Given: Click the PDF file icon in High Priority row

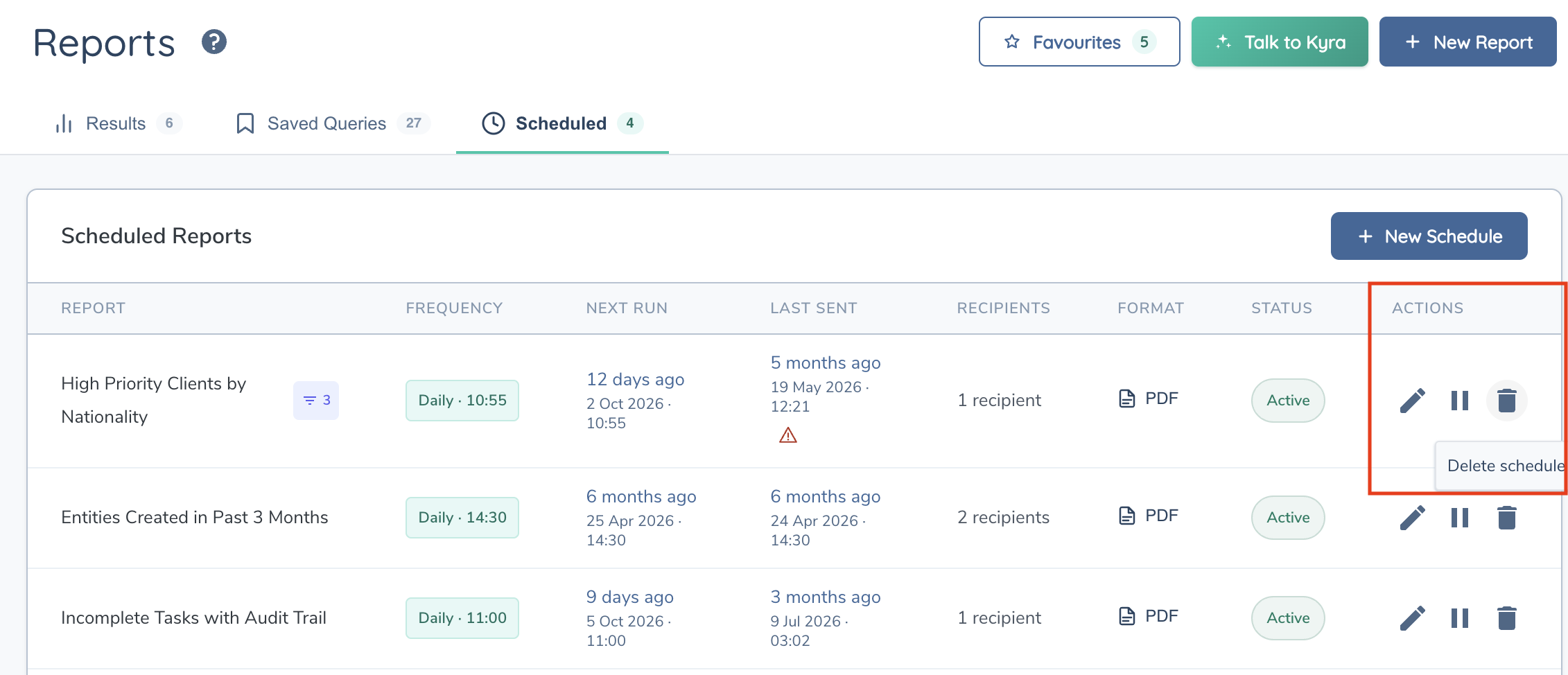Looking at the screenshot, I should click(1127, 398).
